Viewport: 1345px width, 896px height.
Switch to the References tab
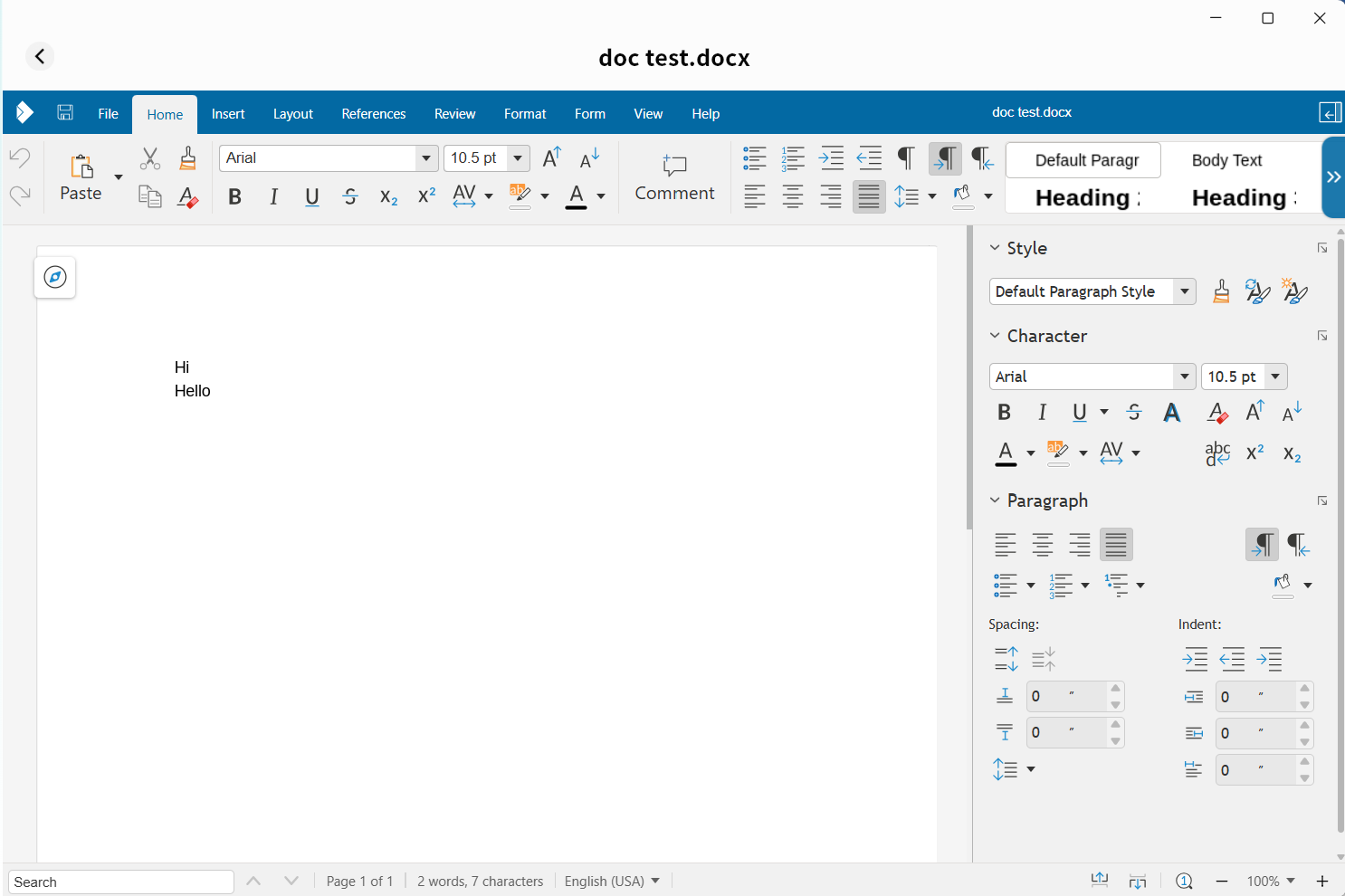pyautogui.click(x=373, y=114)
